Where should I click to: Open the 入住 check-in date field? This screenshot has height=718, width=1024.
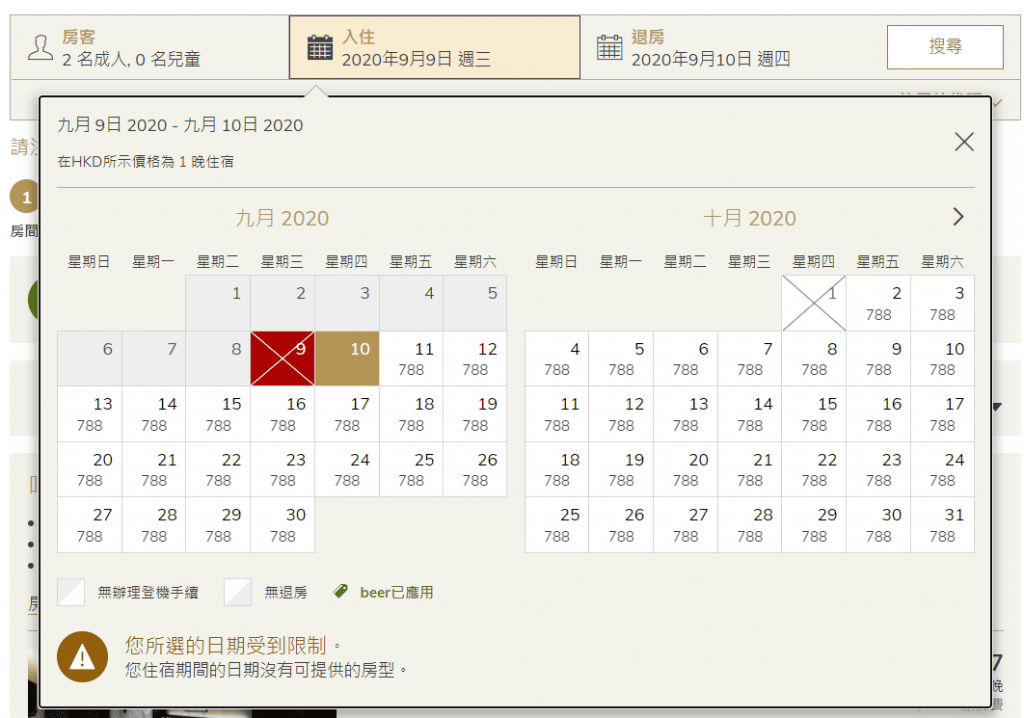(x=434, y=47)
